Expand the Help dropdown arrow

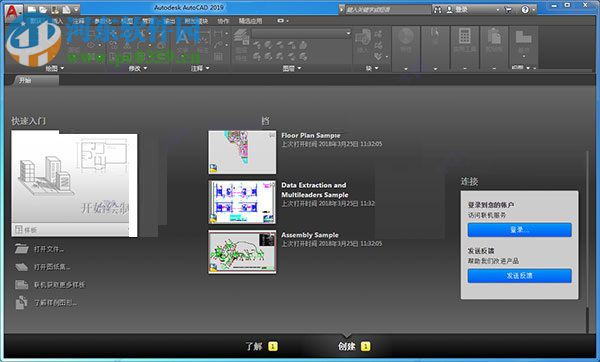point(533,10)
